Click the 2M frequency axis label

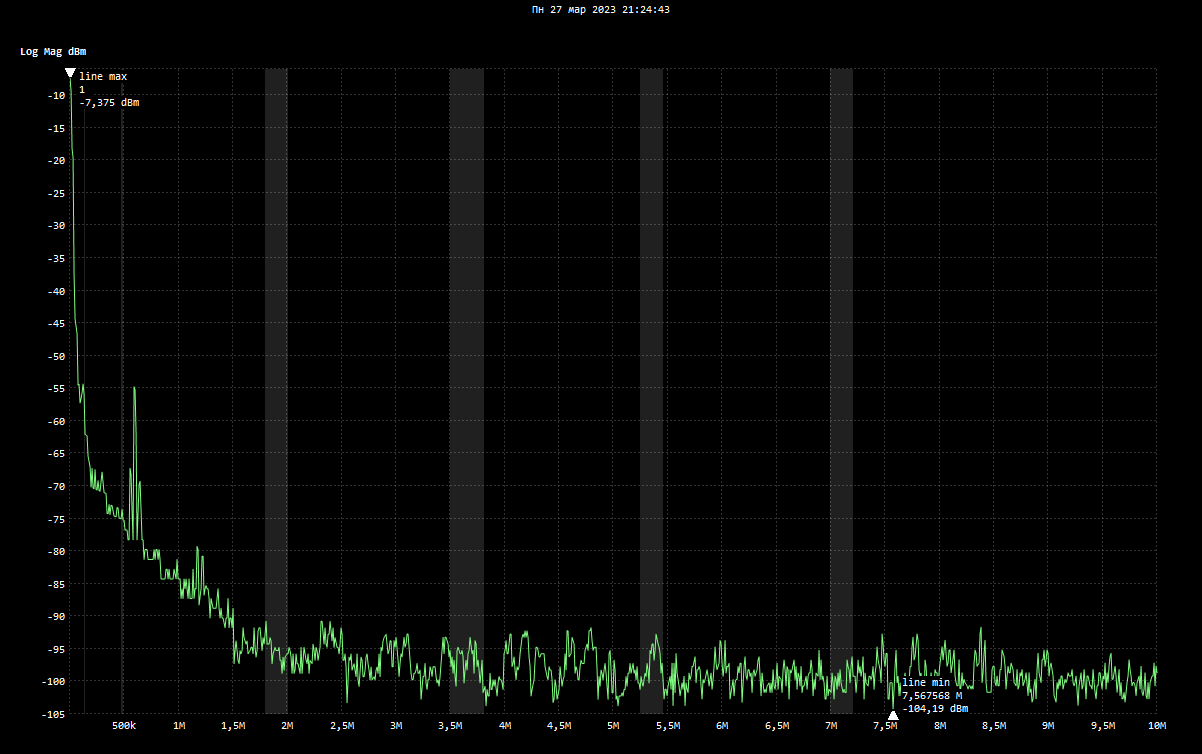[287, 725]
